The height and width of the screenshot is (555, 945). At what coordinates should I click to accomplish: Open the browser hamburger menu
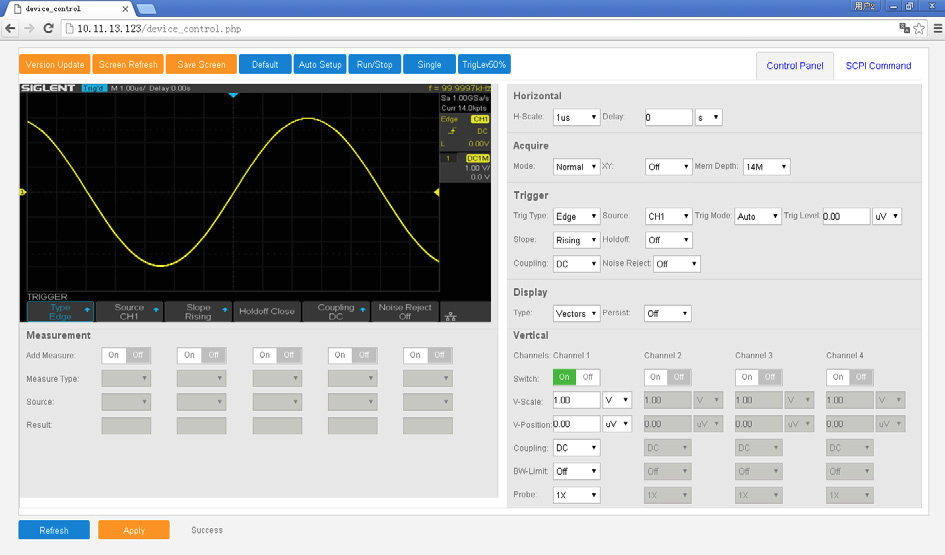(938, 28)
